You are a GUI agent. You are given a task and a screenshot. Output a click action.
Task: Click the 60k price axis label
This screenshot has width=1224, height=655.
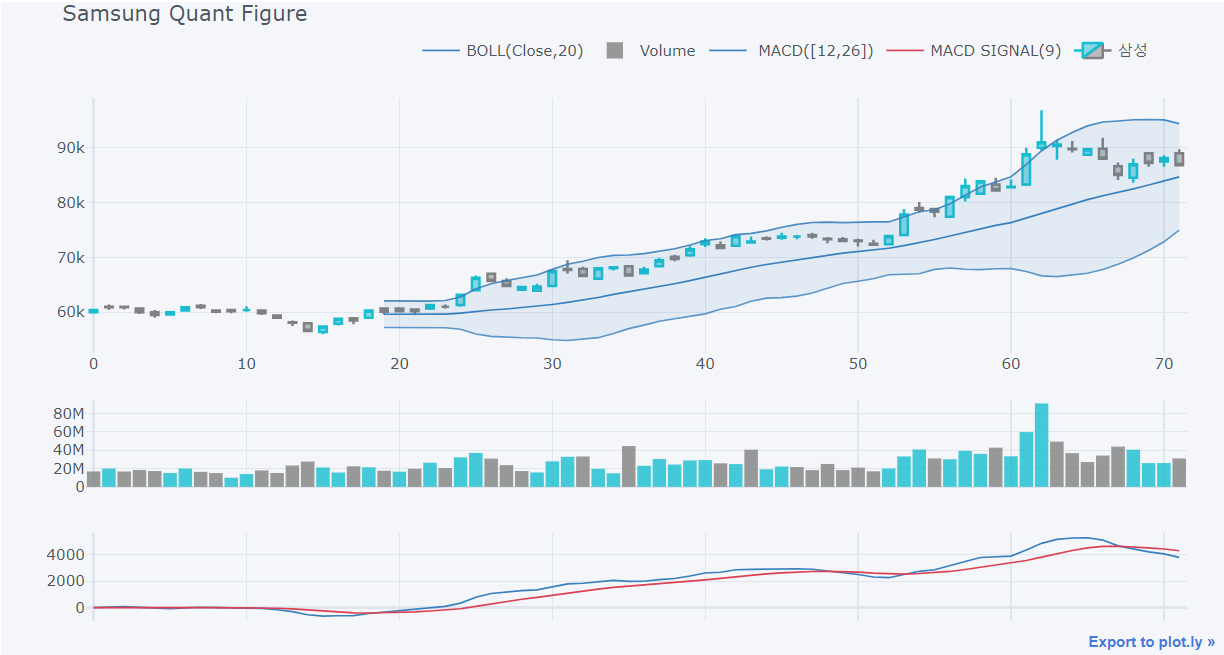(70, 312)
